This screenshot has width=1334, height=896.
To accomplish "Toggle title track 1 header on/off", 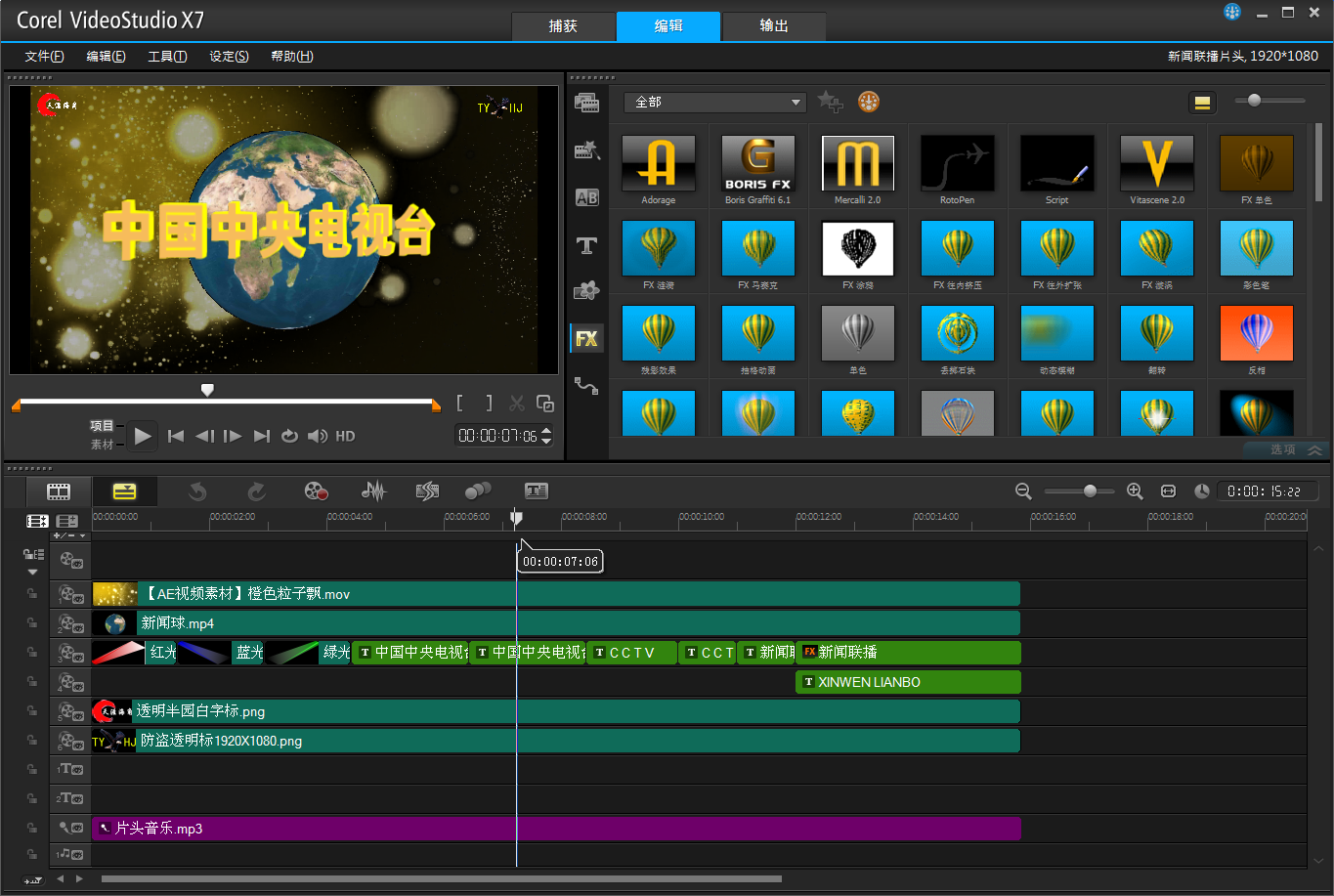I will 70,769.
